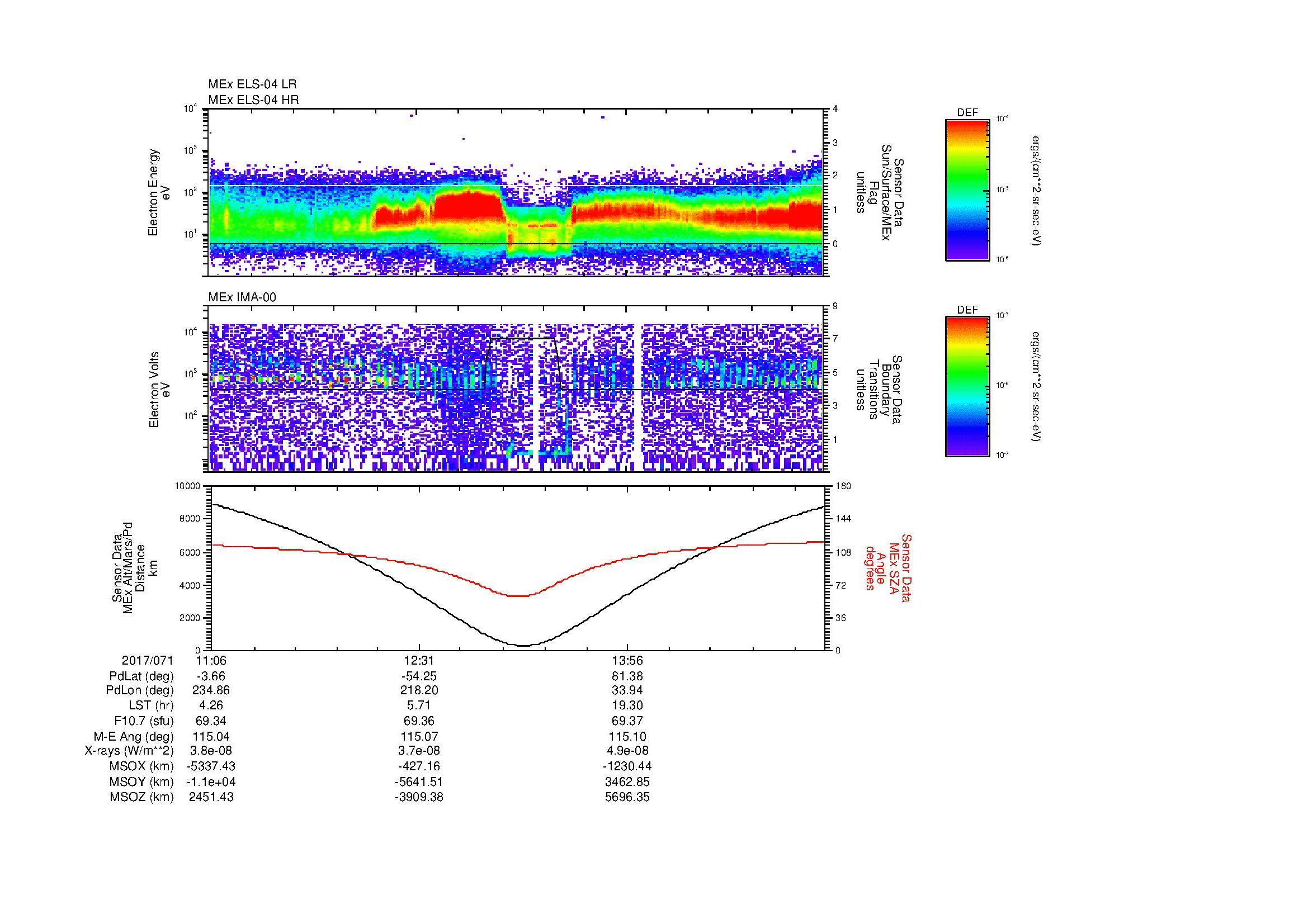Screen dimensions: 1308x924
Task: Click the 'M-E Ang (deg)' row label
Action: click(133, 737)
